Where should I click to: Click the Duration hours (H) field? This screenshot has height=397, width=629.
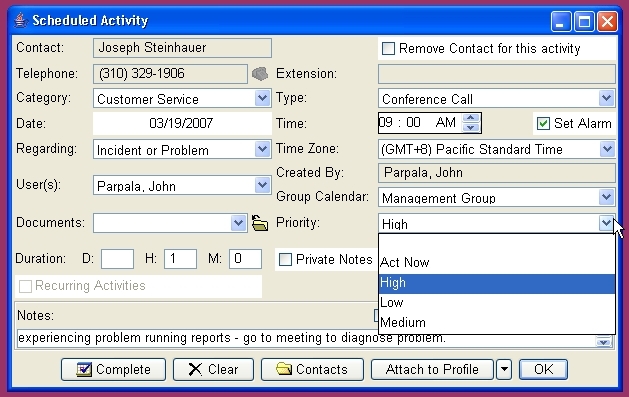(180, 259)
